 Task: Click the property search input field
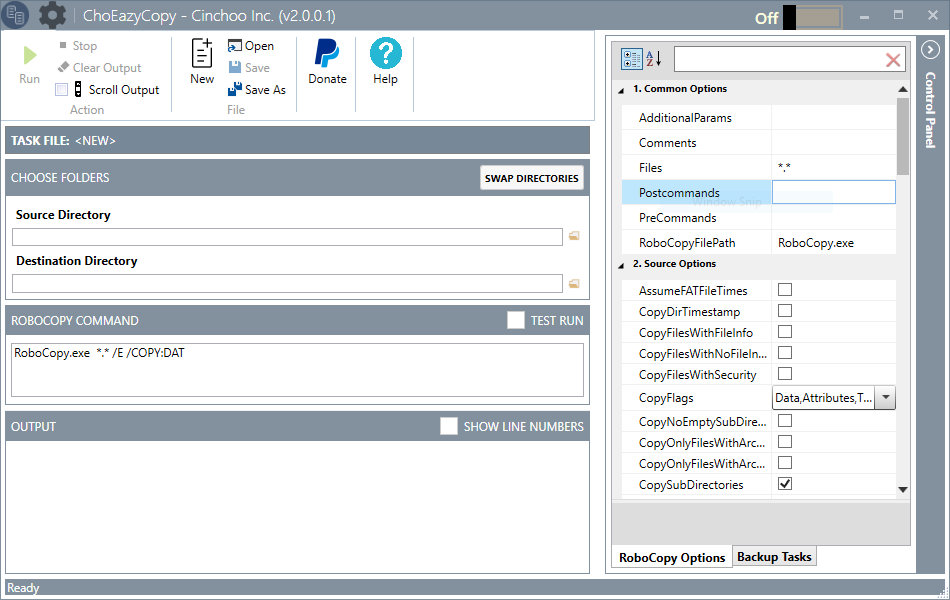coord(779,59)
